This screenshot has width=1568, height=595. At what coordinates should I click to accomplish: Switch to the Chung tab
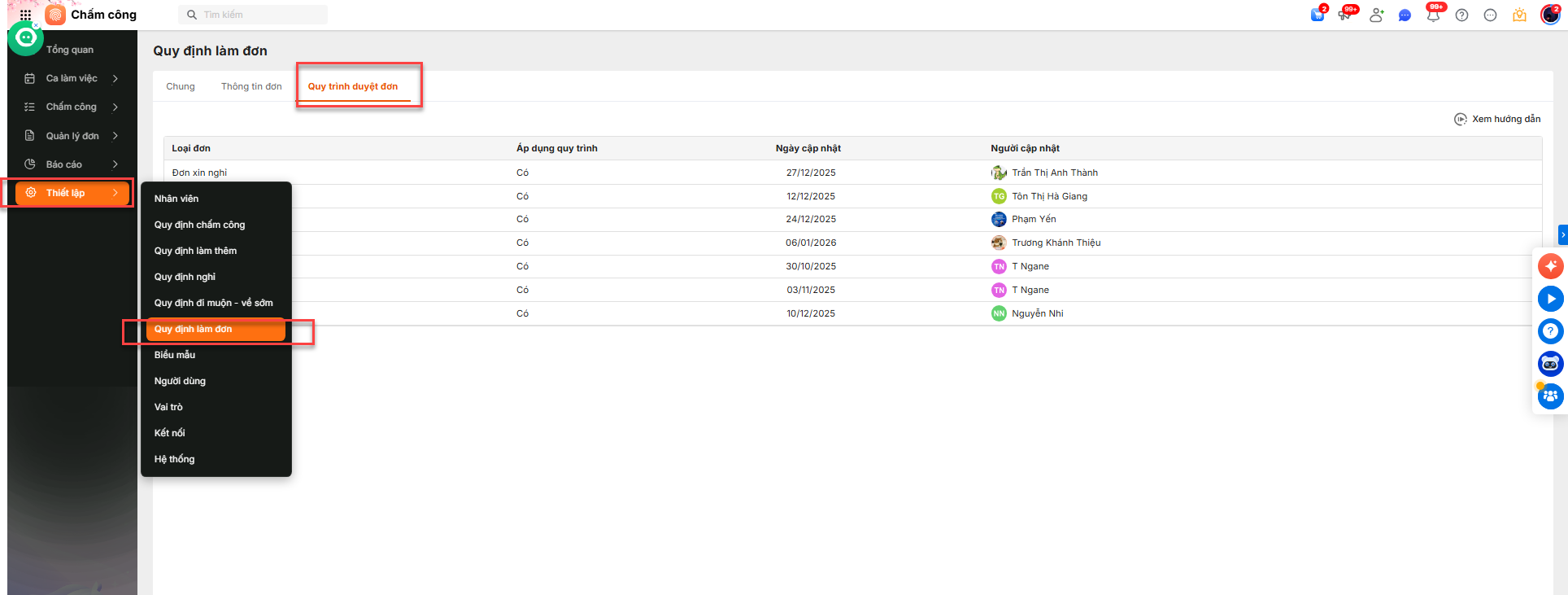tap(181, 86)
